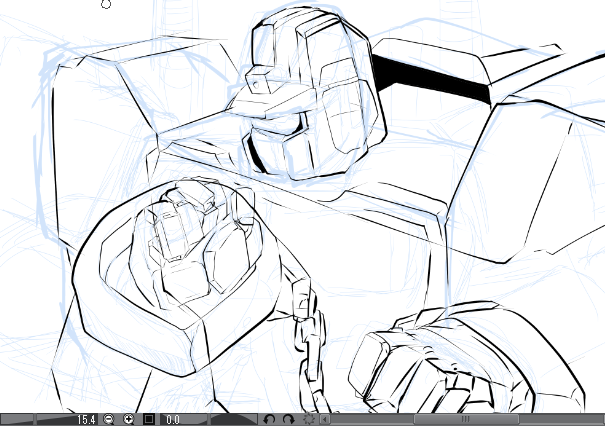Screen dimensions: 605x426
Task: Click the reset rotation gear-like icon
Action: [x=308, y=419]
